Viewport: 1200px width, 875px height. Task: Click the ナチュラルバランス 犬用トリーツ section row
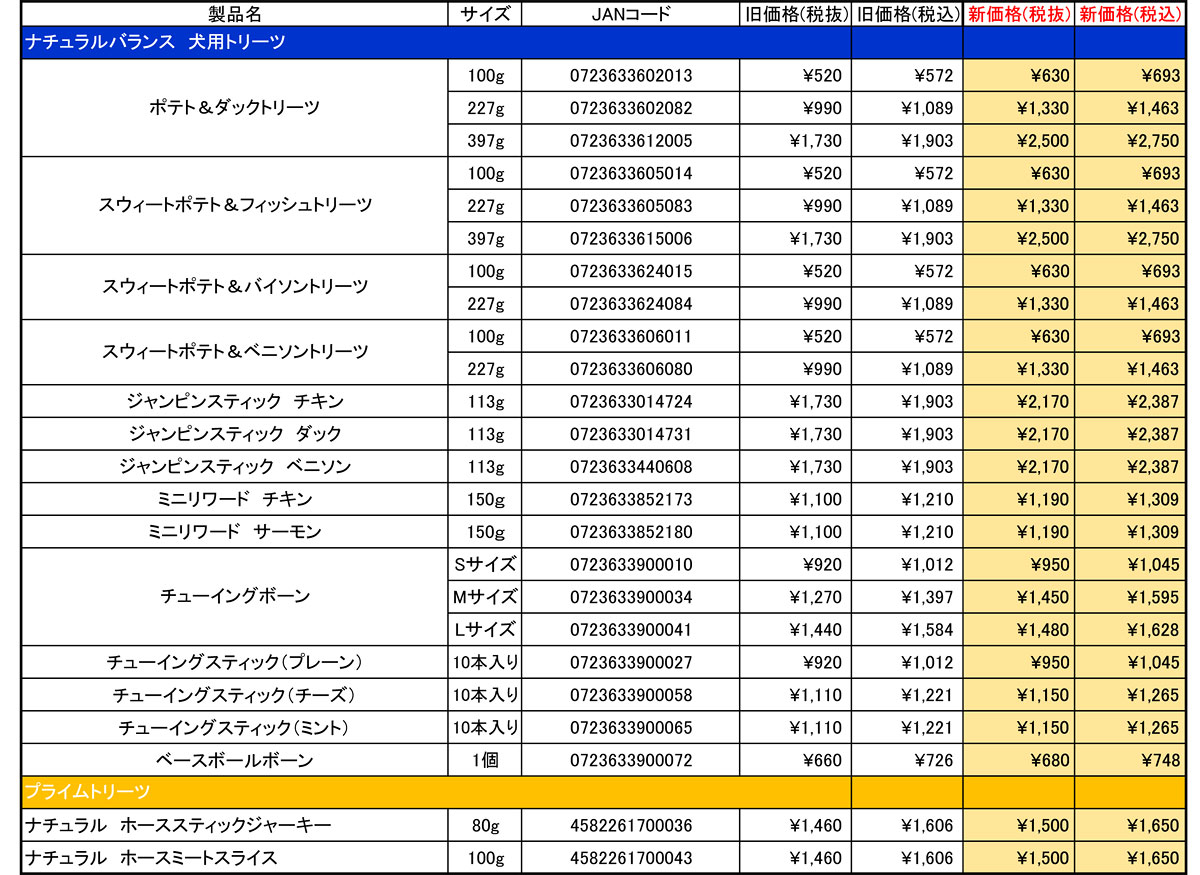pyautogui.click(x=603, y=42)
